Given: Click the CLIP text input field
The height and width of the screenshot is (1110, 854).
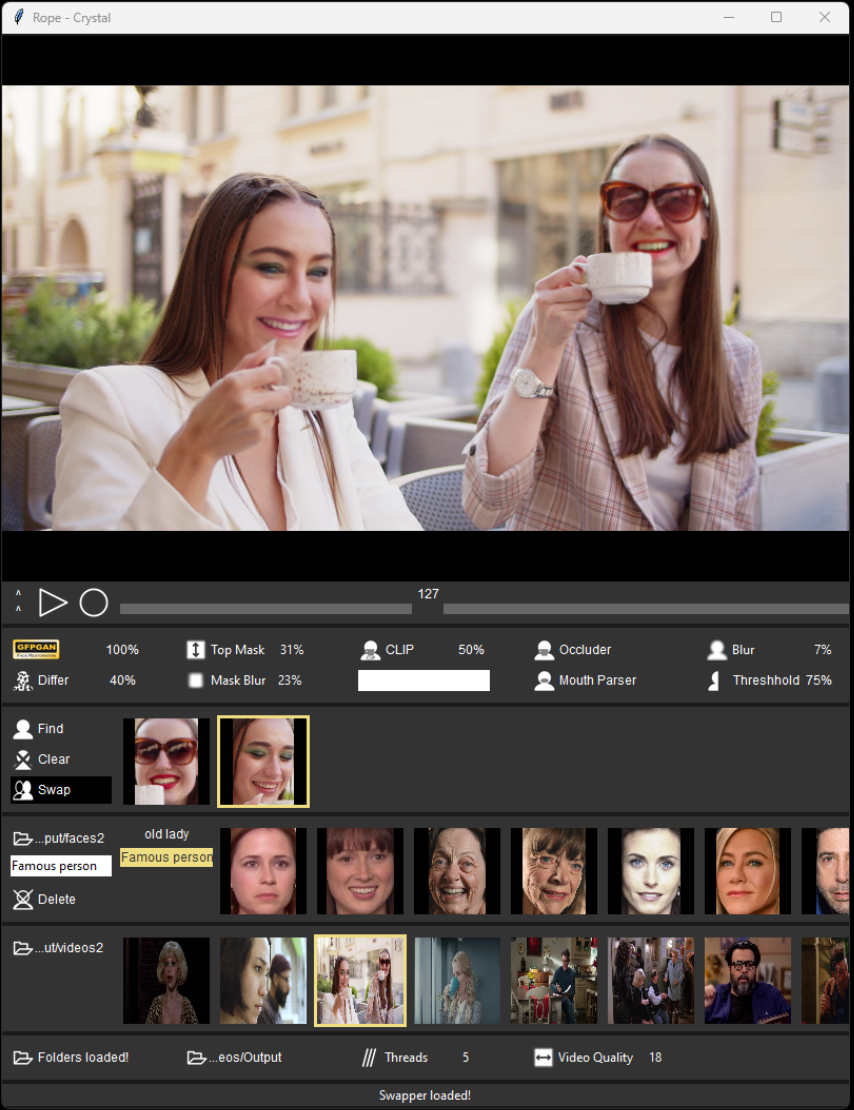Looking at the screenshot, I should tap(423, 680).
